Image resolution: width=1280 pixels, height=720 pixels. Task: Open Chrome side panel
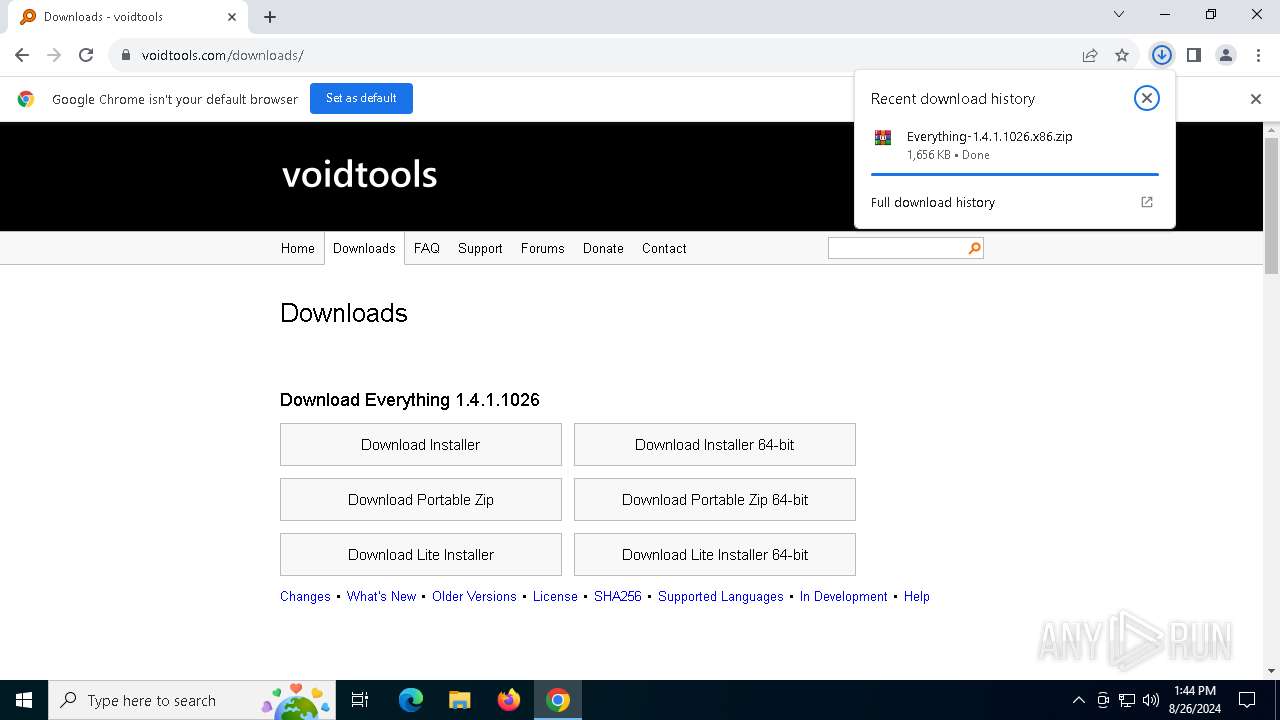click(x=1193, y=55)
